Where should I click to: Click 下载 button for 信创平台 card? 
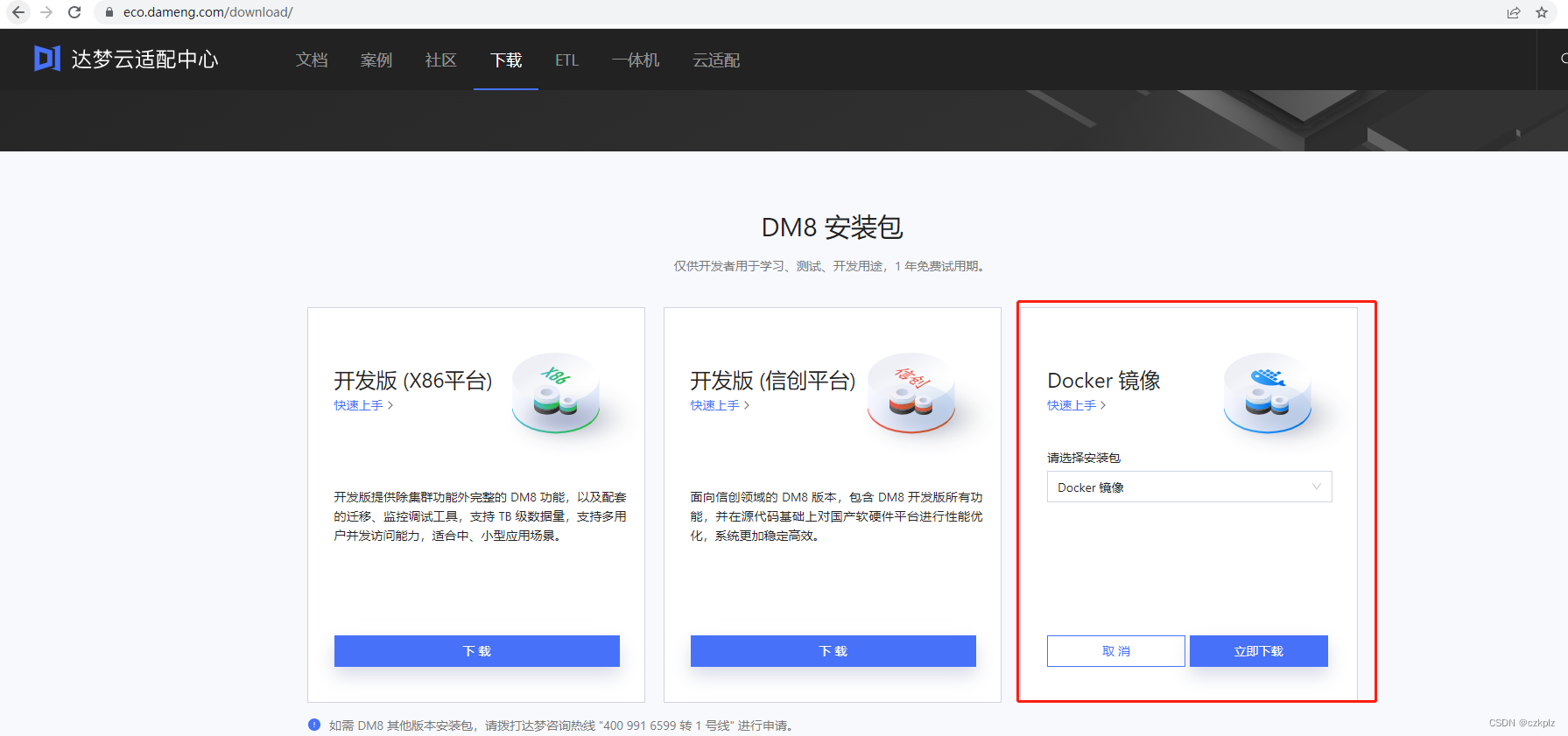[x=833, y=651]
